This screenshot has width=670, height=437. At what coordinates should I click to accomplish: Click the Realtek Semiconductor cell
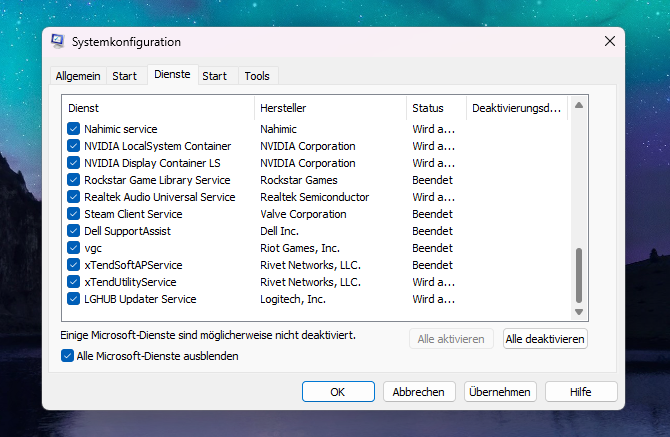click(x=314, y=197)
